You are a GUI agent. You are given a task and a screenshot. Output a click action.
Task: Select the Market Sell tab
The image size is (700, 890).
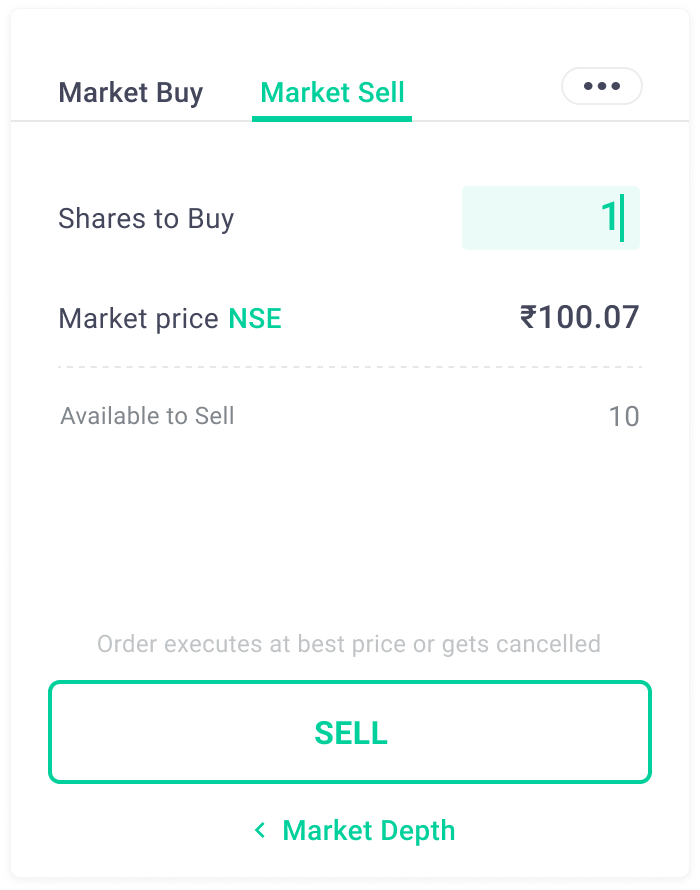point(332,92)
